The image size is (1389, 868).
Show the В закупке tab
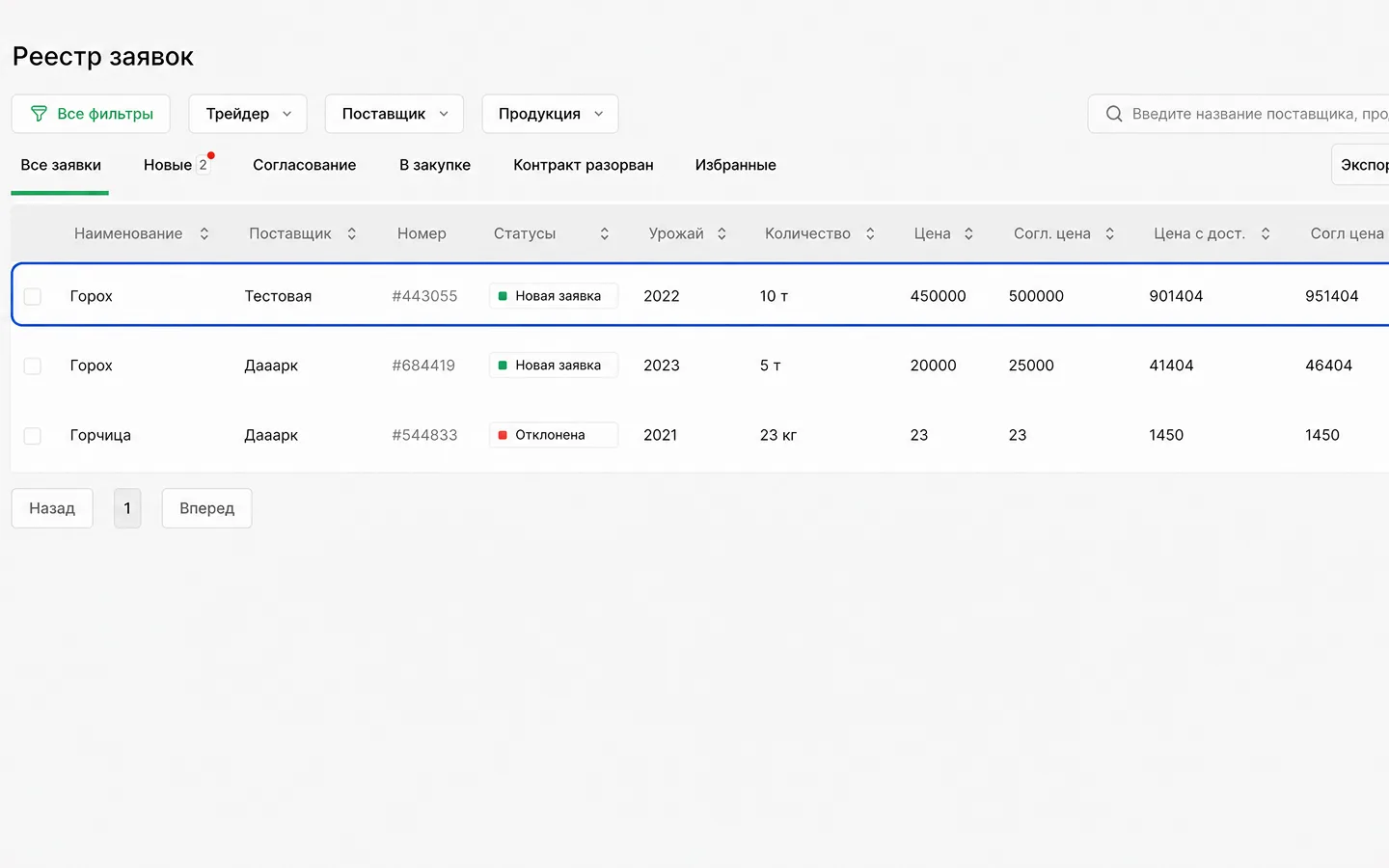point(435,165)
